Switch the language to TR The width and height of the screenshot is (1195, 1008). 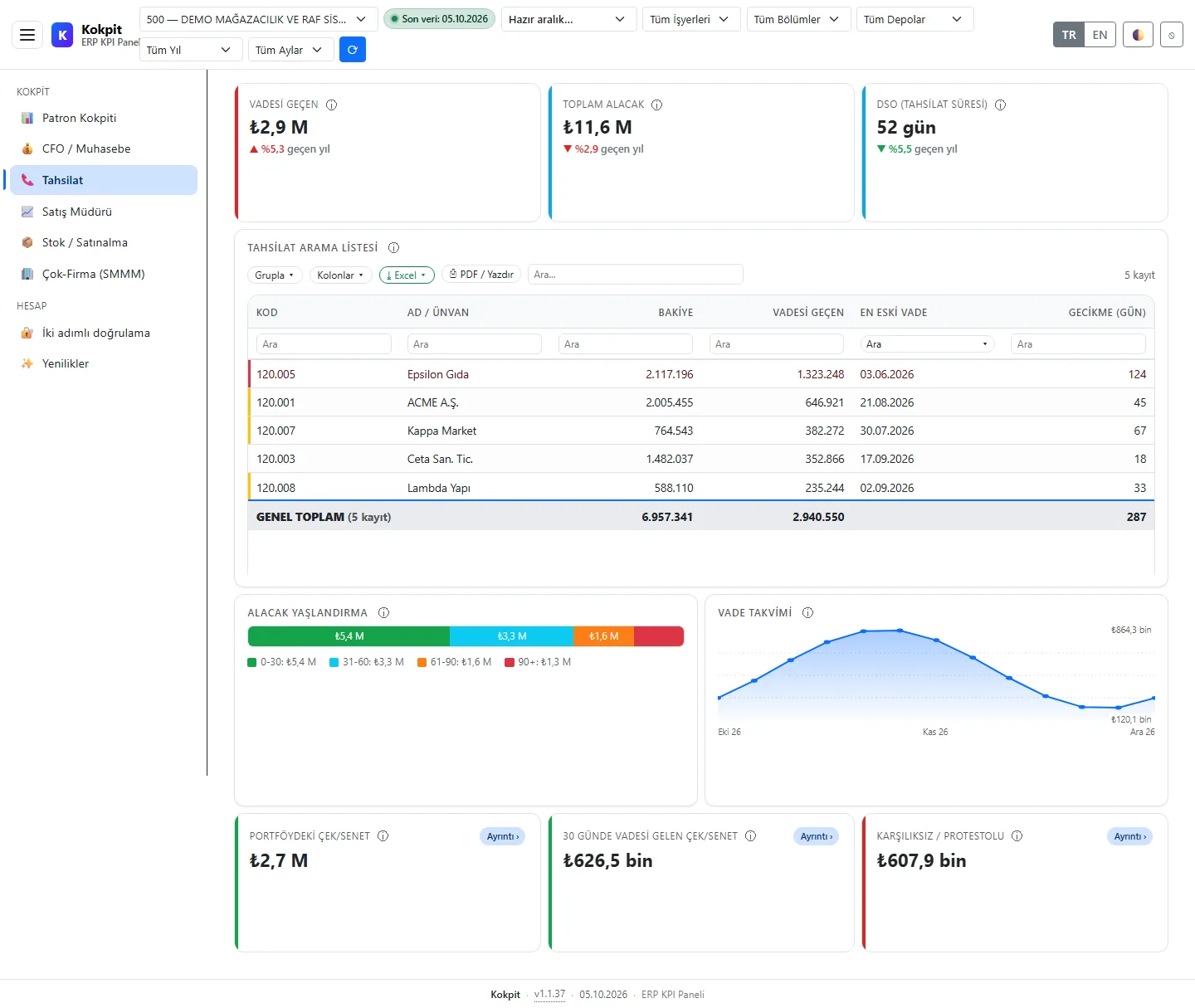point(1069,35)
